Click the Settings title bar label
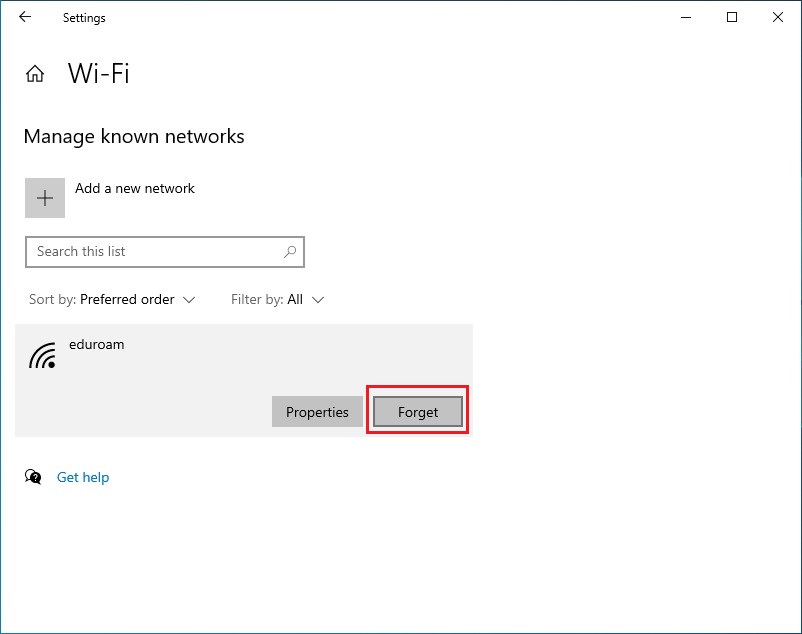 [84, 18]
